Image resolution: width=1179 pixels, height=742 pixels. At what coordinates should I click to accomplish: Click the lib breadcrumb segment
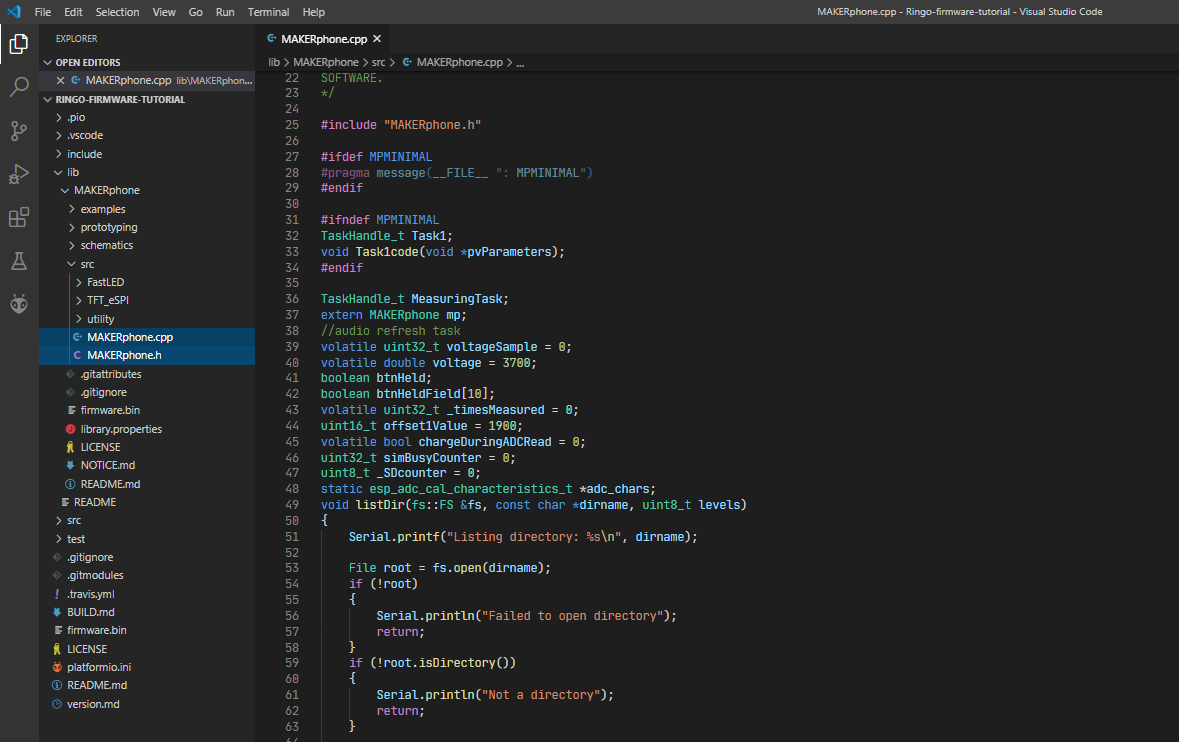click(x=274, y=62)
